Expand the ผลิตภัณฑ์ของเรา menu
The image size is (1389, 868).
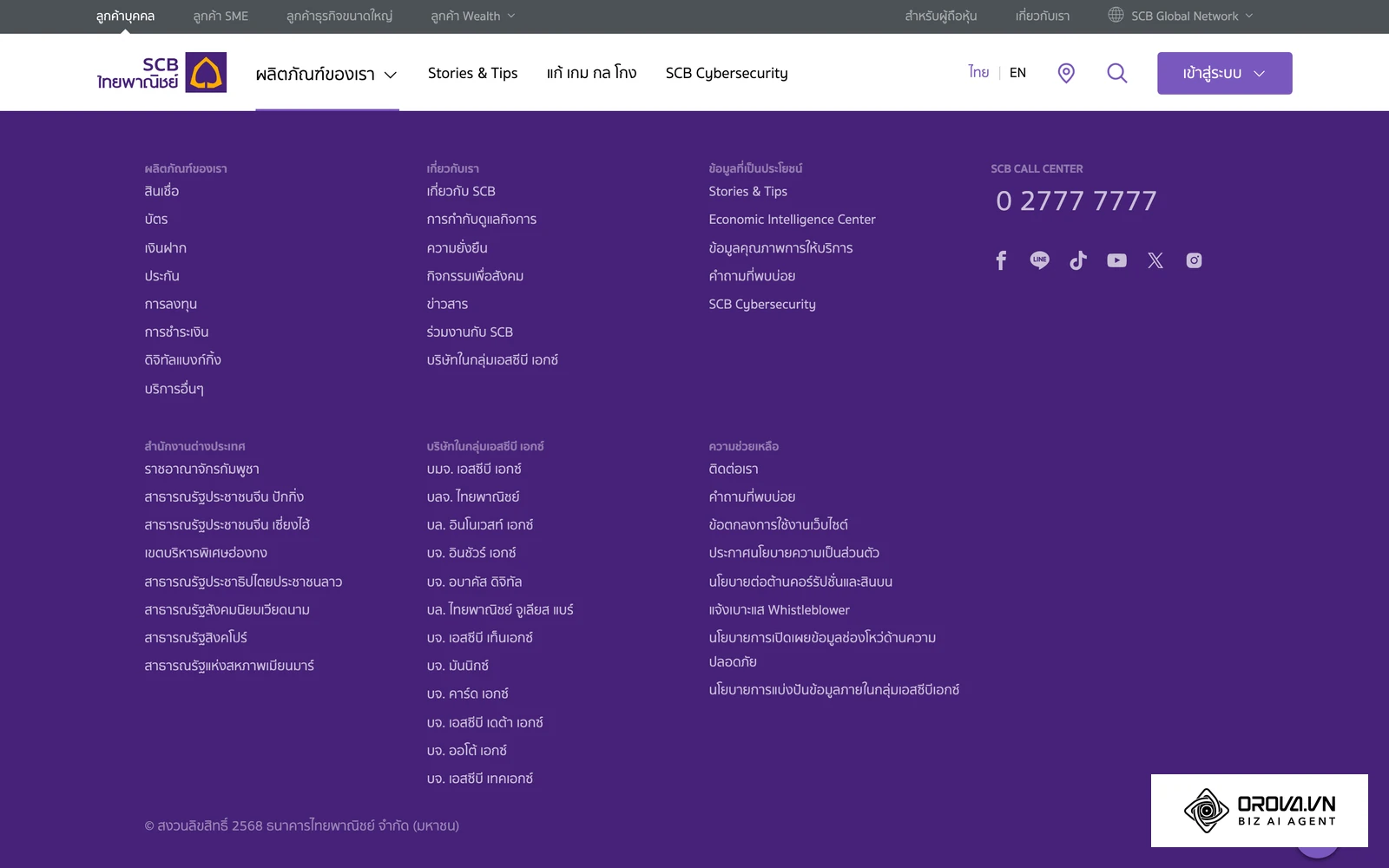point(326,74)
